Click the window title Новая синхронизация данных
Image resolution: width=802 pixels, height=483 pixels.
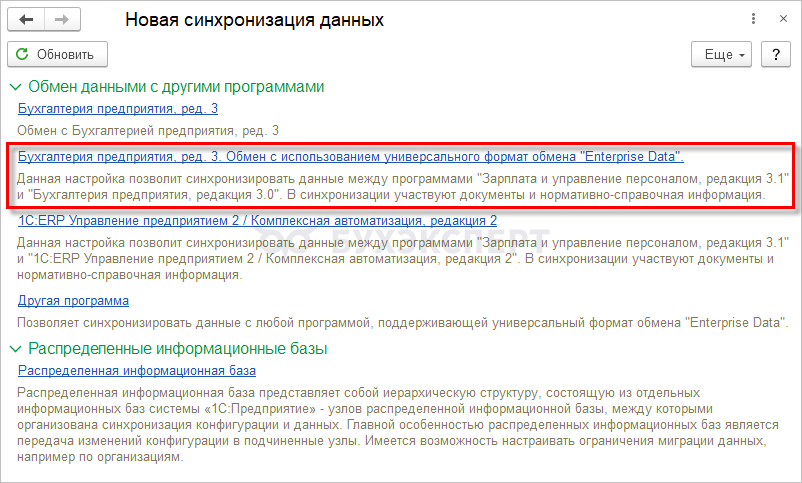[x=254, y=20]
